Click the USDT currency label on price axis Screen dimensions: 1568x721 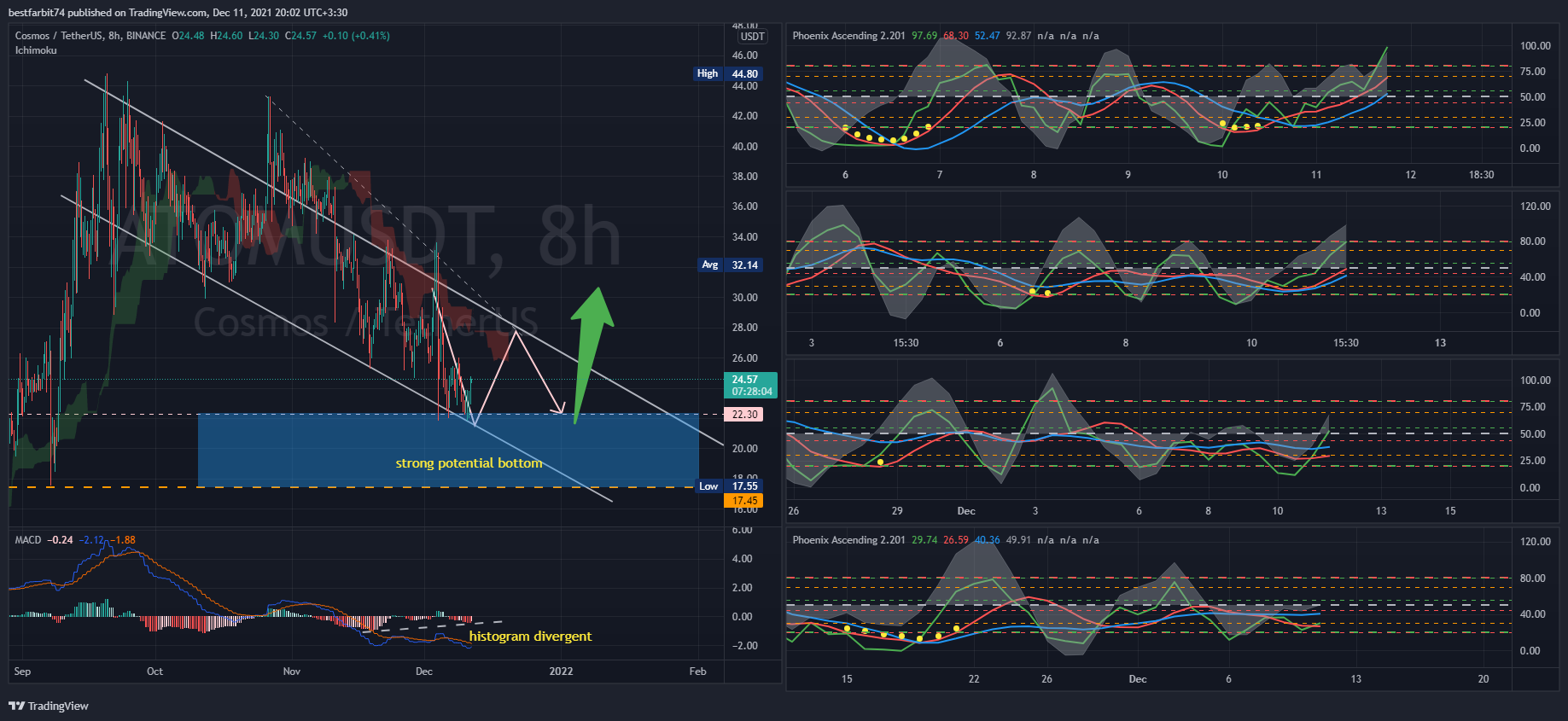pos(752,37)
